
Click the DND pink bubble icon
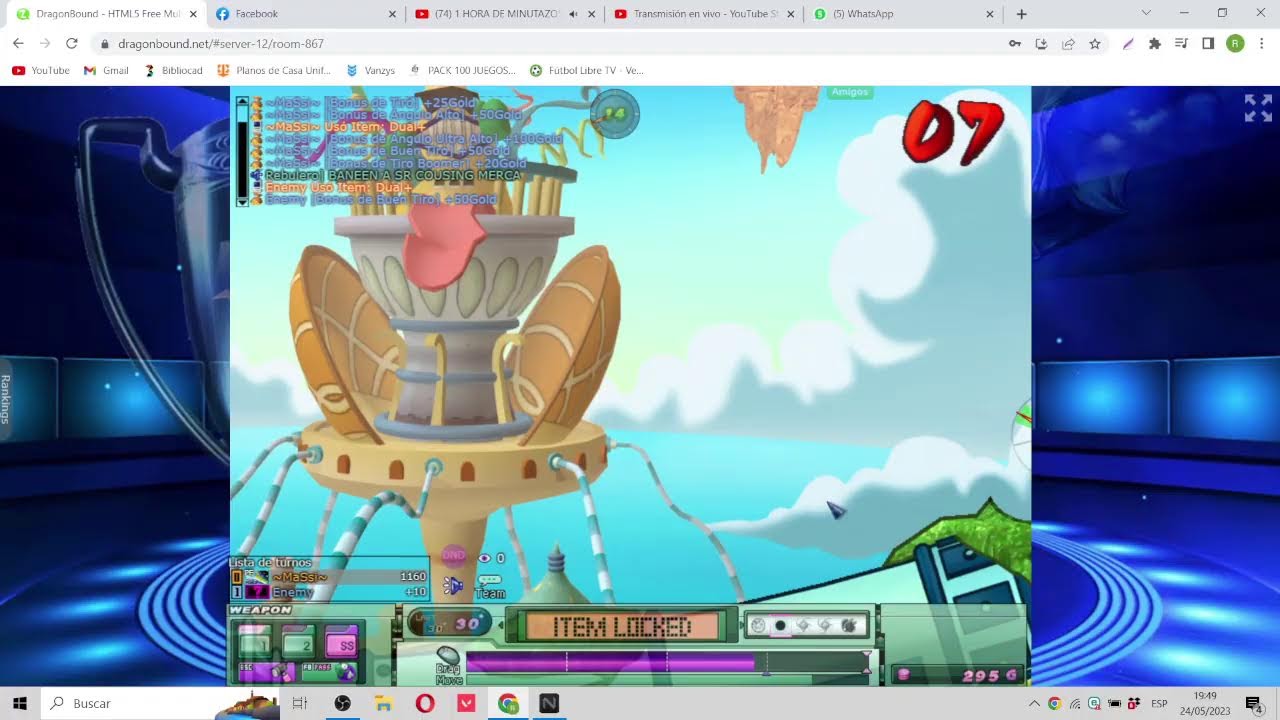[x=454, y=555]
